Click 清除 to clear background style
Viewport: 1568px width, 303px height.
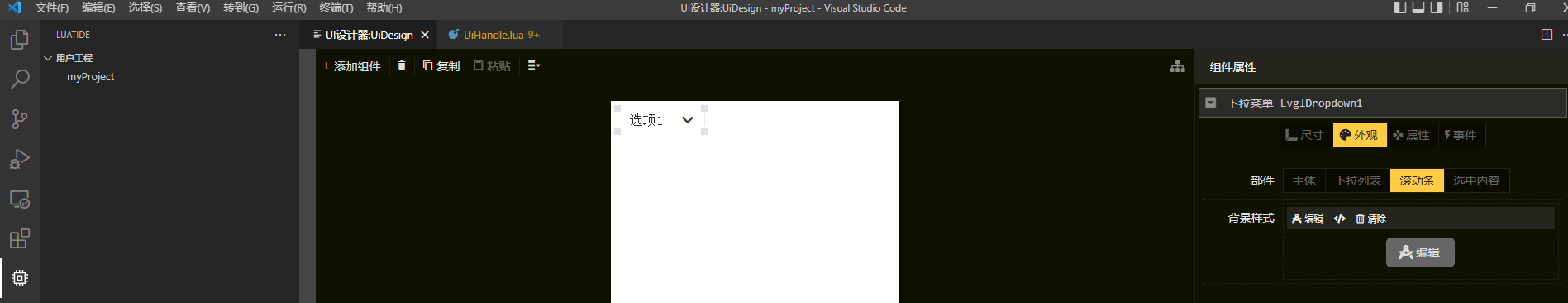(1371, 219)
